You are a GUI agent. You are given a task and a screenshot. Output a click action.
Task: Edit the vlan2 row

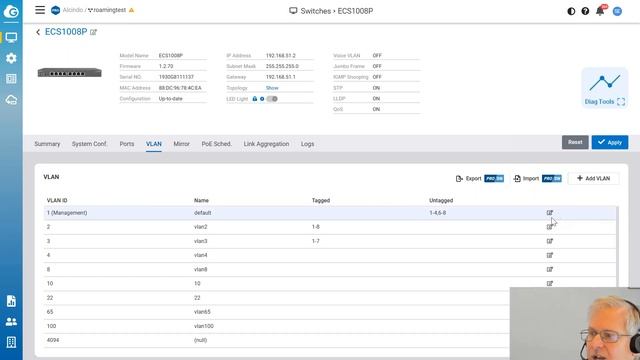tap(549, 227)
